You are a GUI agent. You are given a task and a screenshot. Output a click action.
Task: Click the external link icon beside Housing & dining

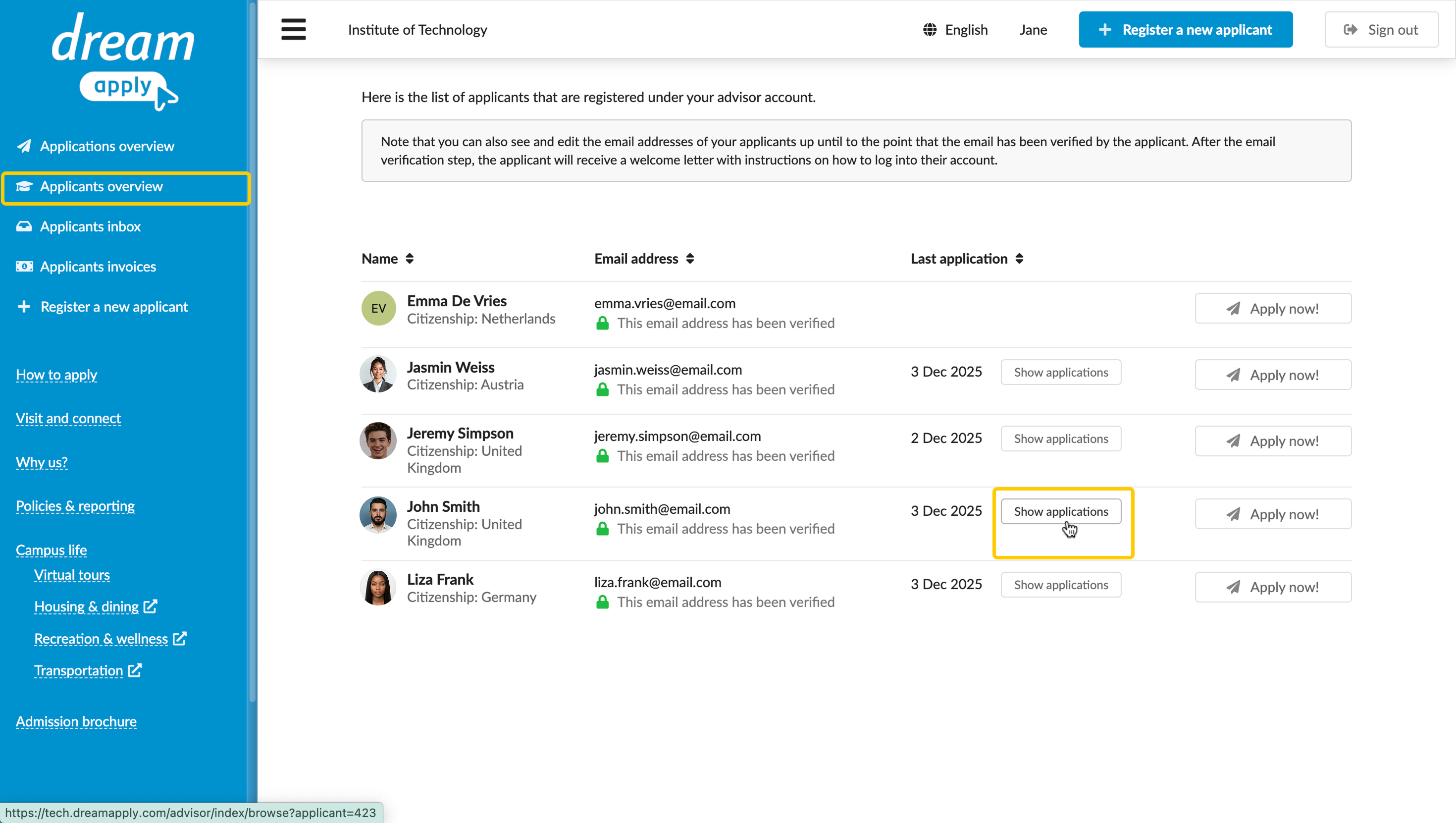[151, 606]
